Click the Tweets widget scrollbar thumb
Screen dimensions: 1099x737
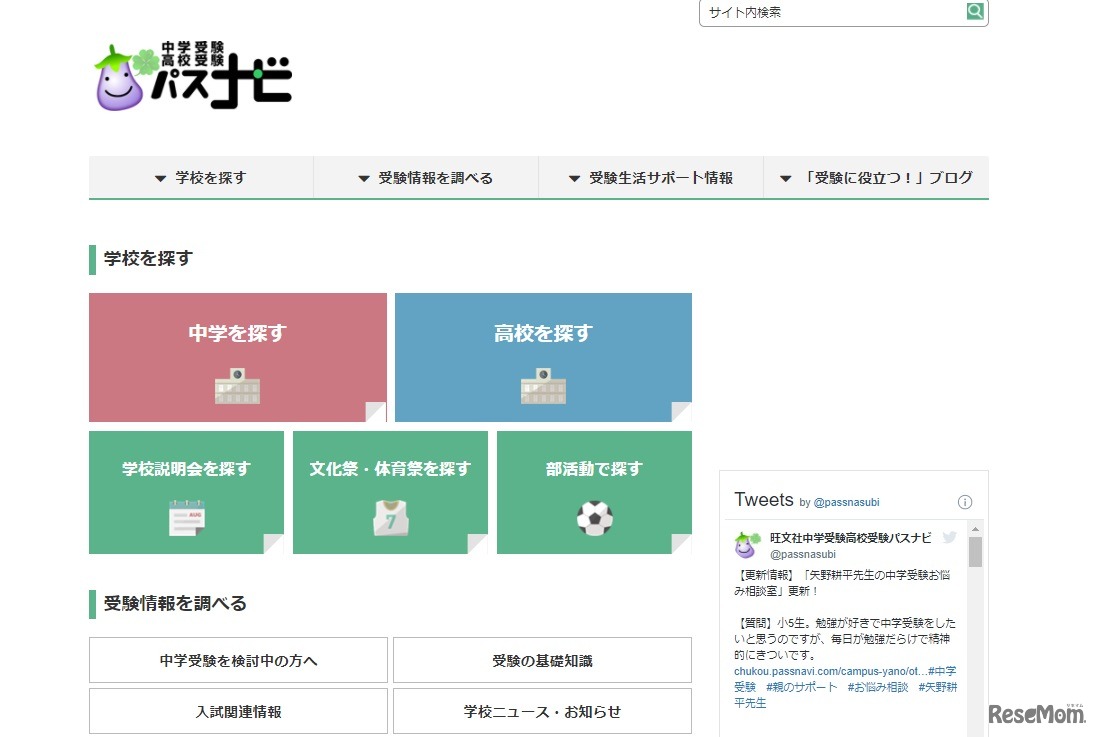coord(975,551)
